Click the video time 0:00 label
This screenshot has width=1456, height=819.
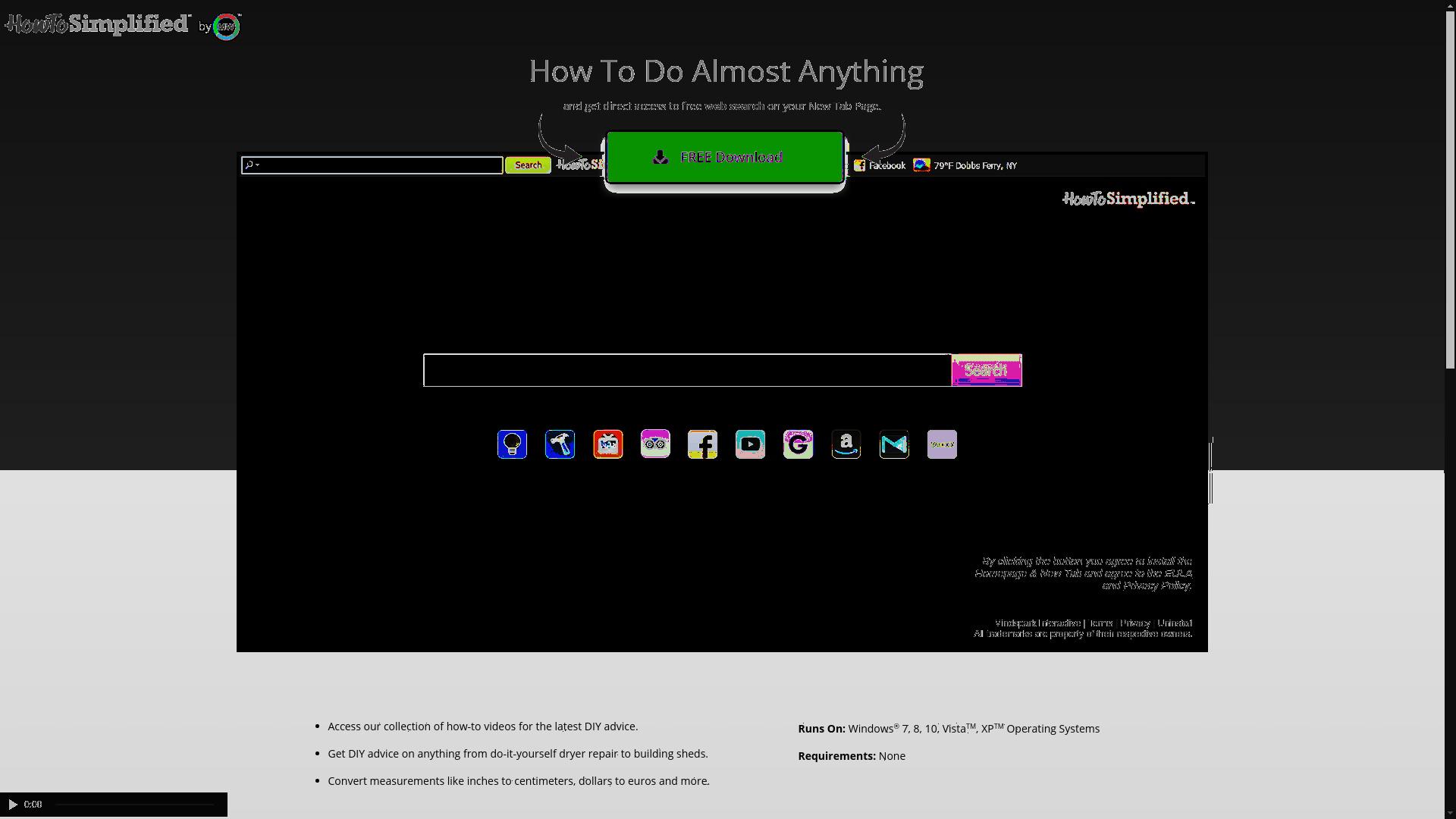33,805
